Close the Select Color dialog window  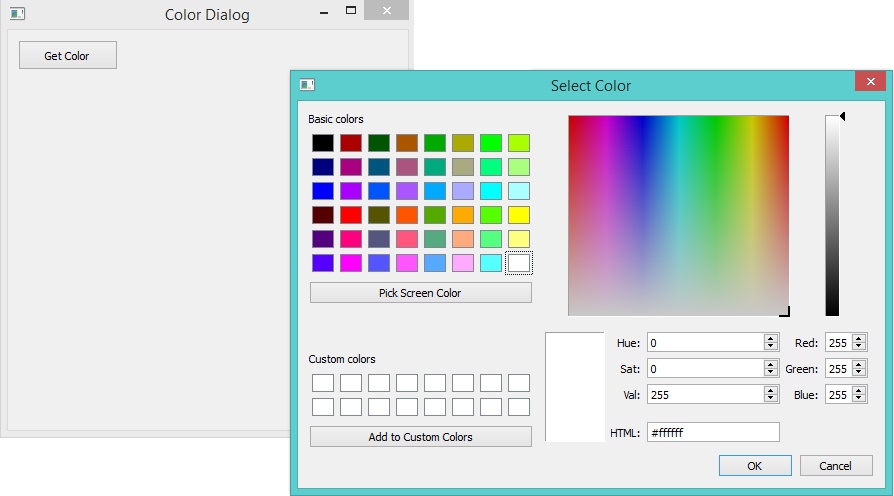coord(867,84)
